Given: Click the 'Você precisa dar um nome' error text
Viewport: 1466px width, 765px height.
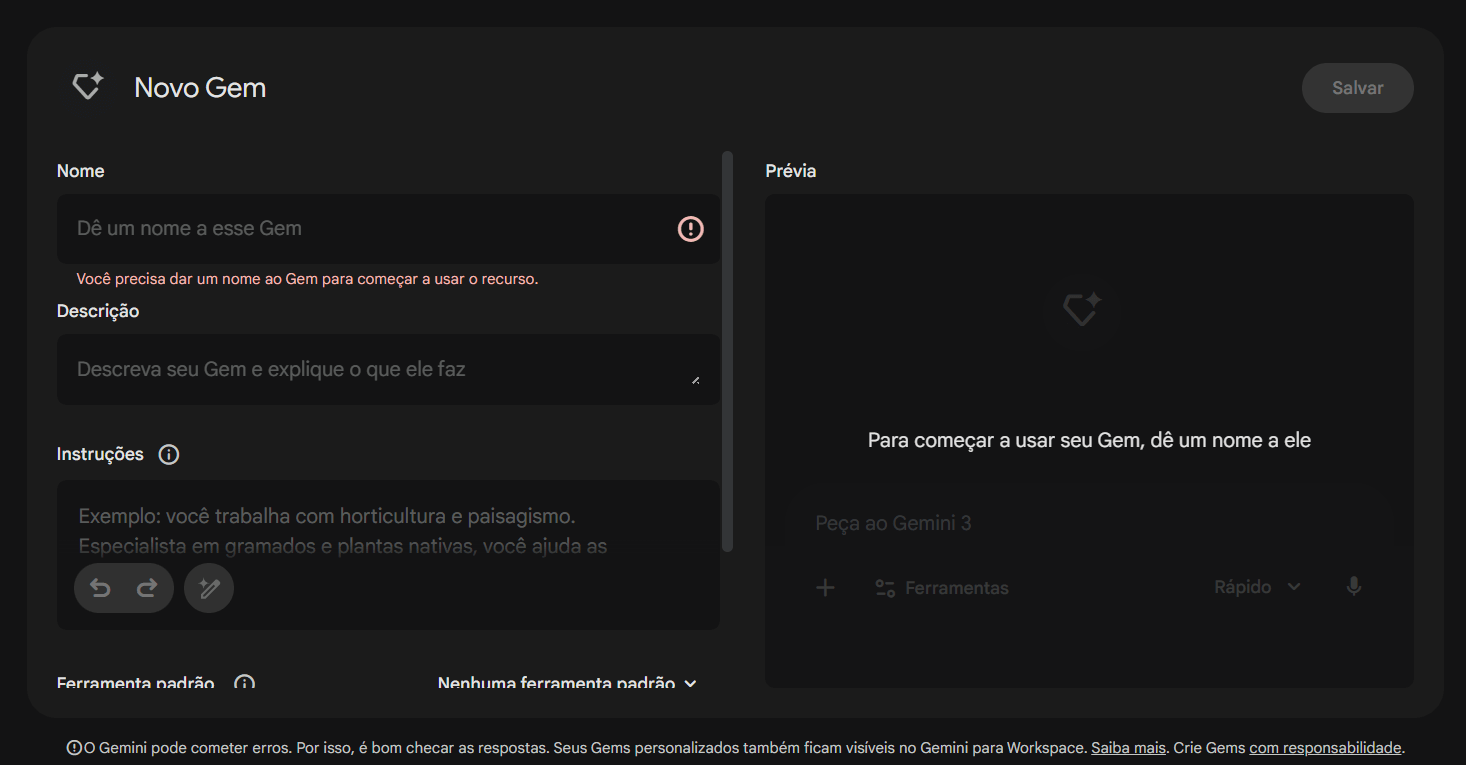Looking at the screenshot, I should (x=307, y=279).
